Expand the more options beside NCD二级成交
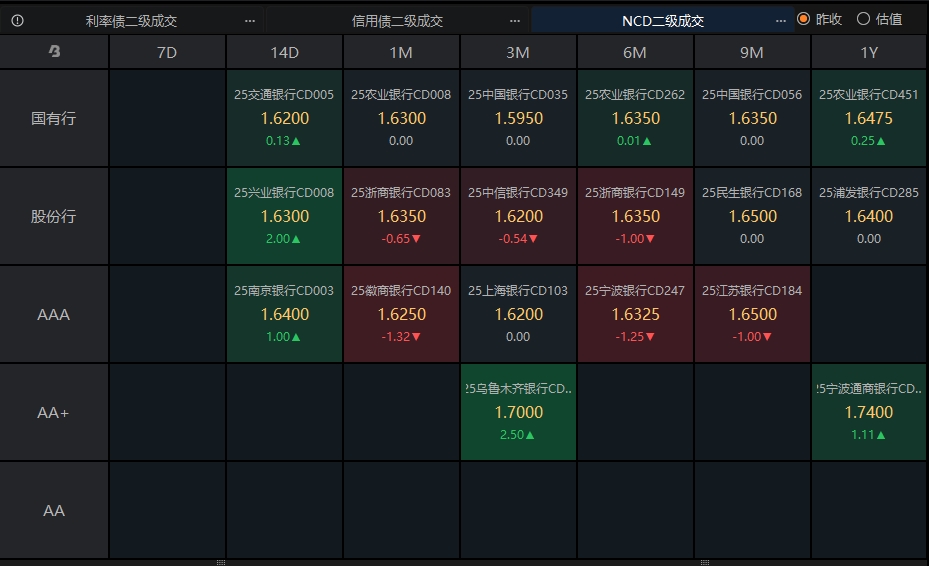 [x=781, y=20]
